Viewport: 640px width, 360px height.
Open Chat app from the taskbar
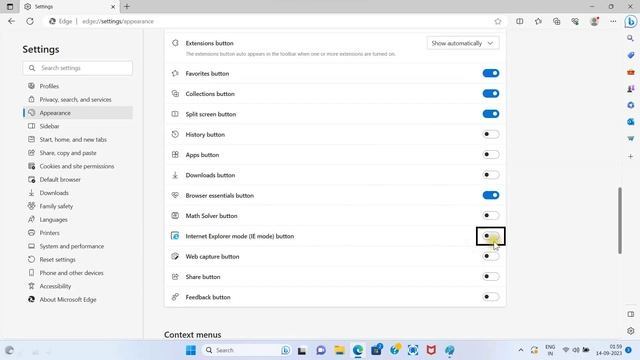321,350
